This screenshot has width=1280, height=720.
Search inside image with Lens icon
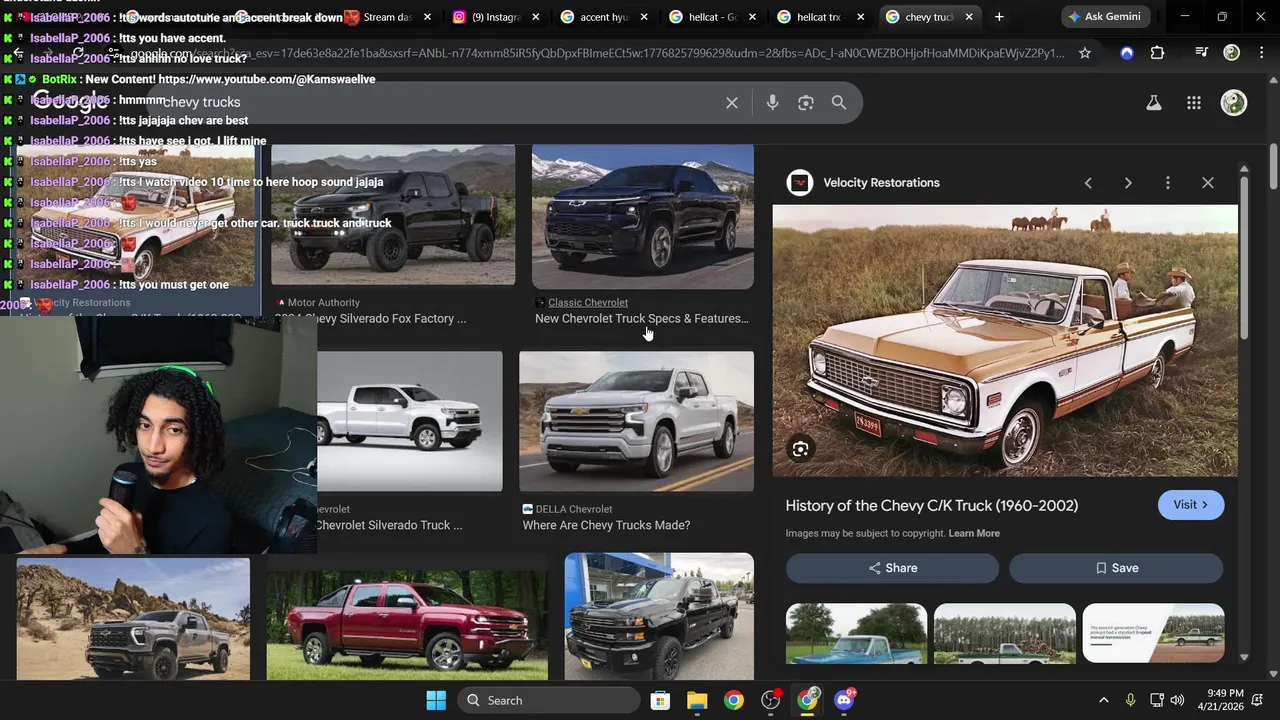[800, 450]
